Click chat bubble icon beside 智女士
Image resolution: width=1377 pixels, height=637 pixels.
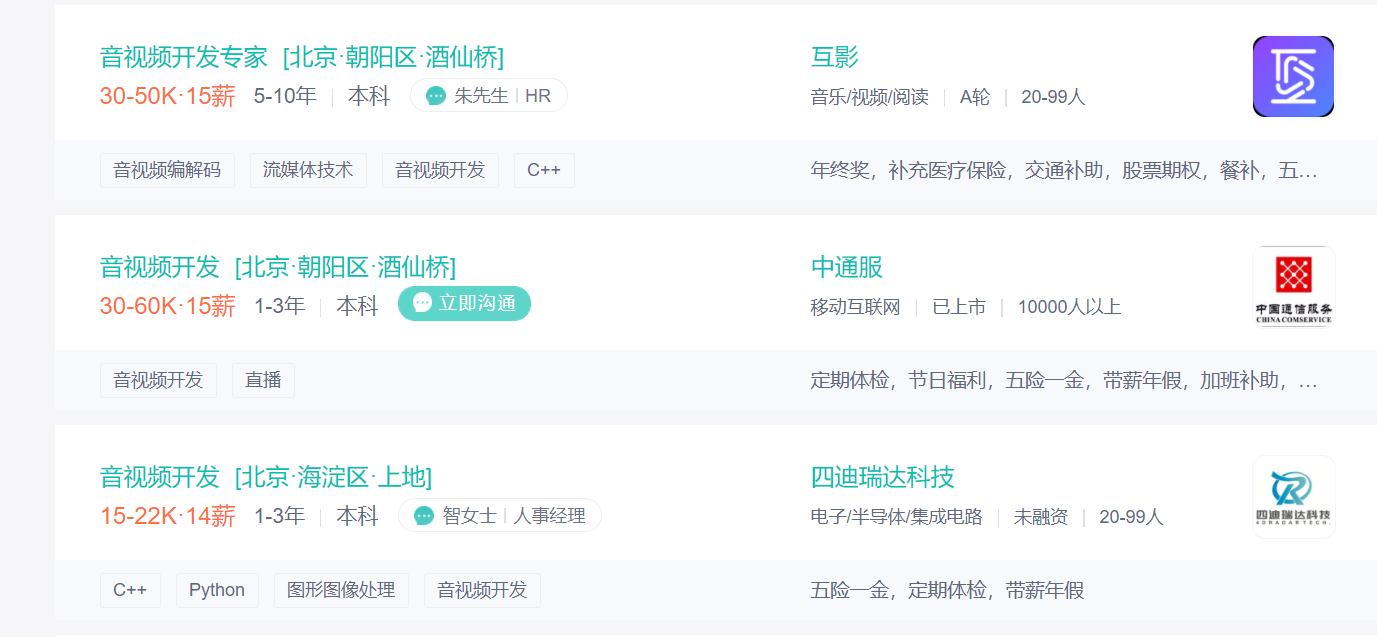[424, 516]
